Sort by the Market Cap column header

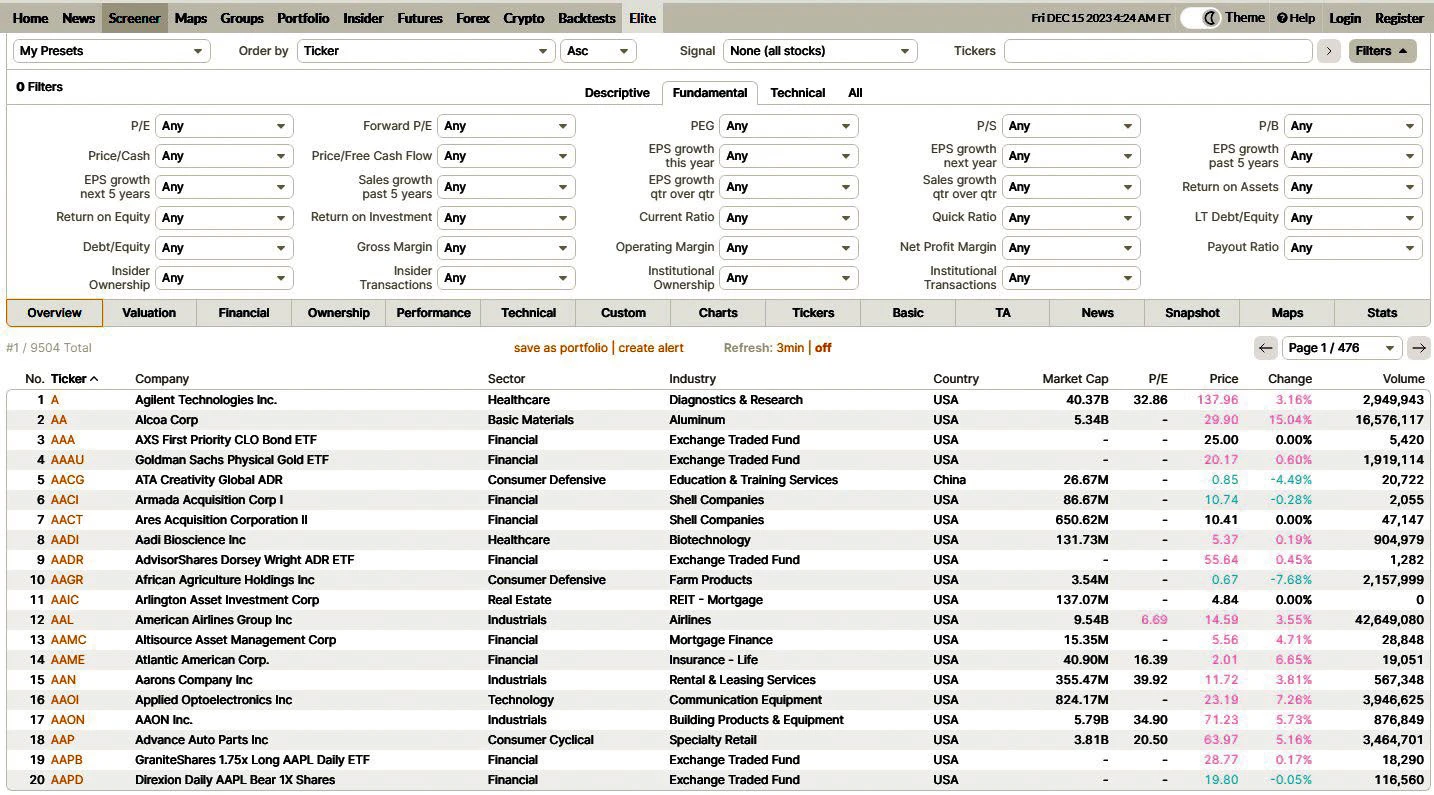[x=1075, y=379]
